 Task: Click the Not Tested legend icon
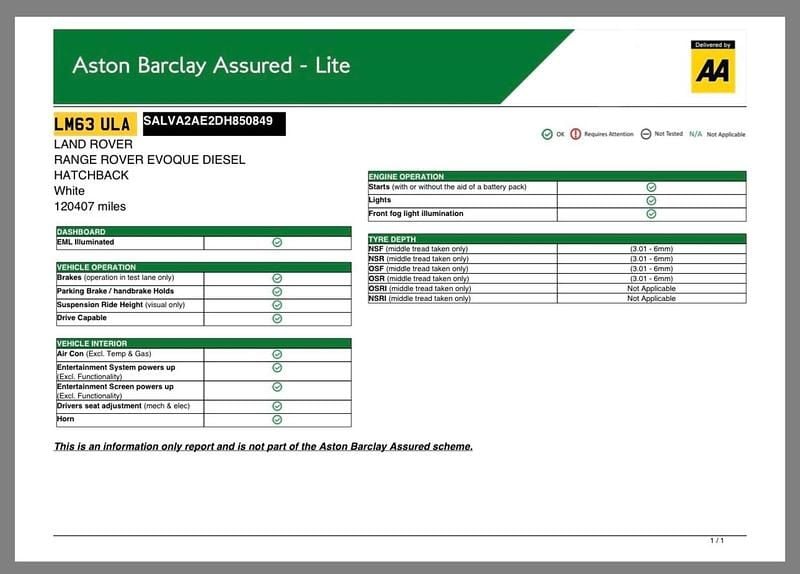pyautogui.click(x=646, y=134)
